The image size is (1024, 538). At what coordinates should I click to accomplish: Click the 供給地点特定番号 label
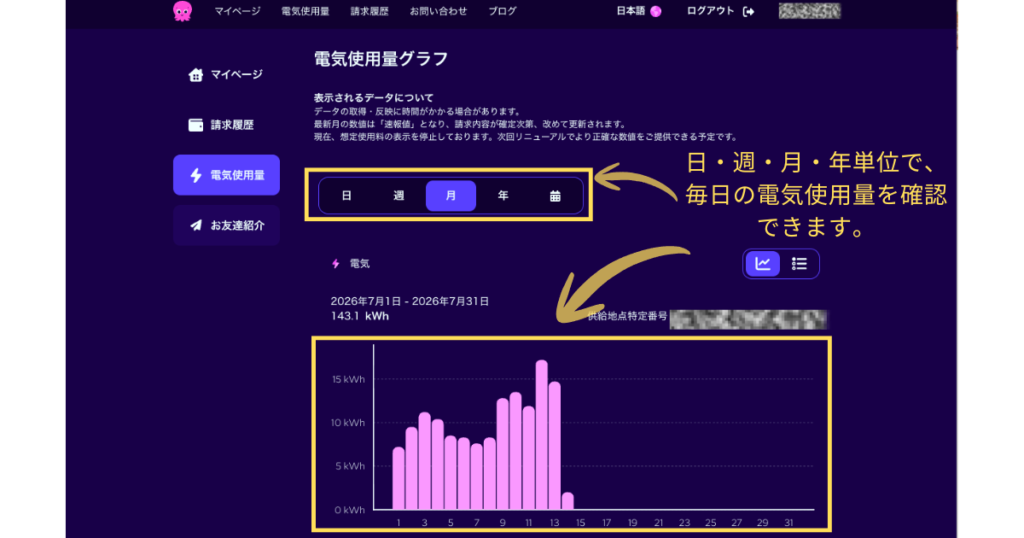[x=627, y=316]
